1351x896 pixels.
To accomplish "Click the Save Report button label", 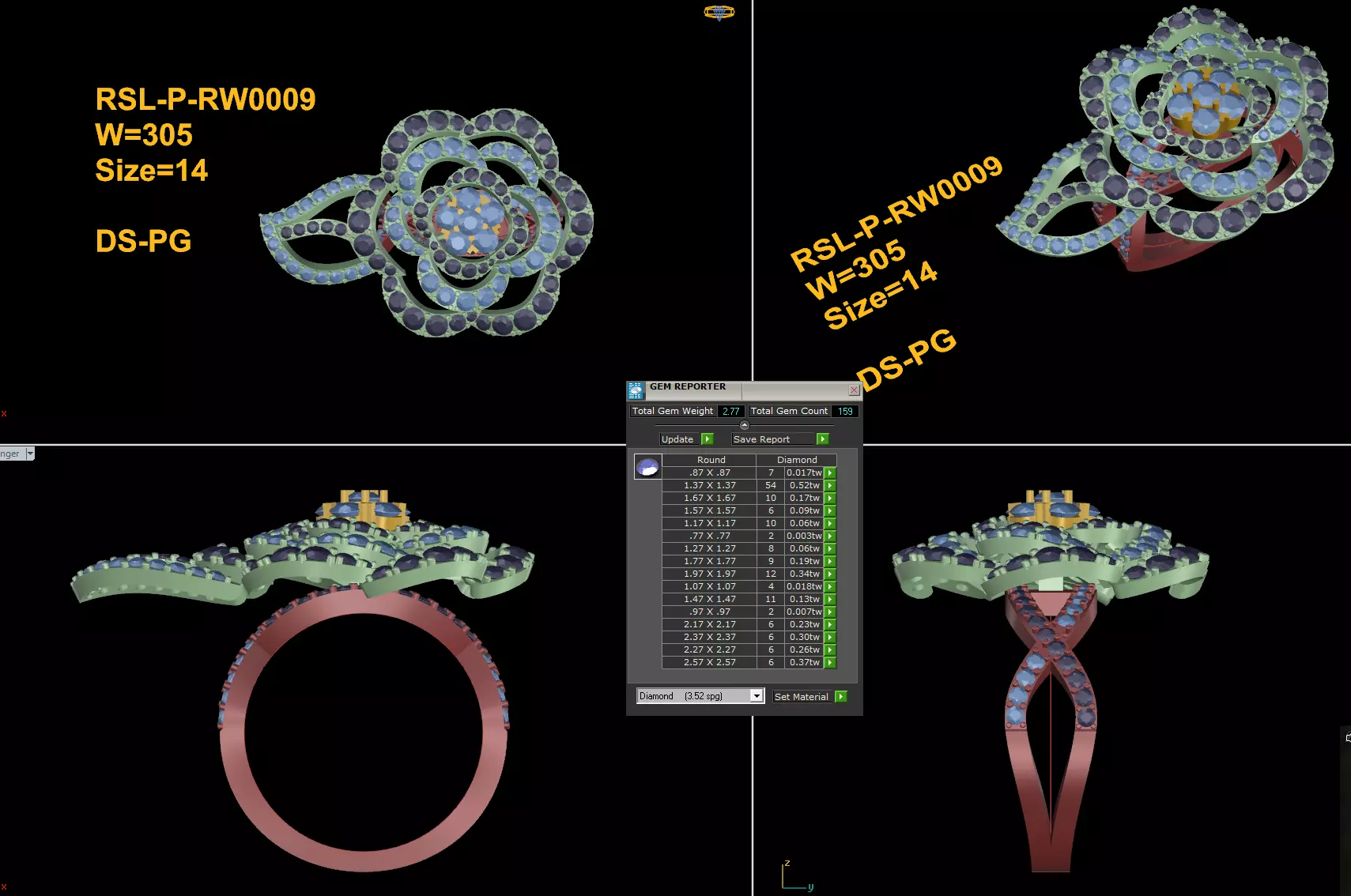I will [761, 439].
